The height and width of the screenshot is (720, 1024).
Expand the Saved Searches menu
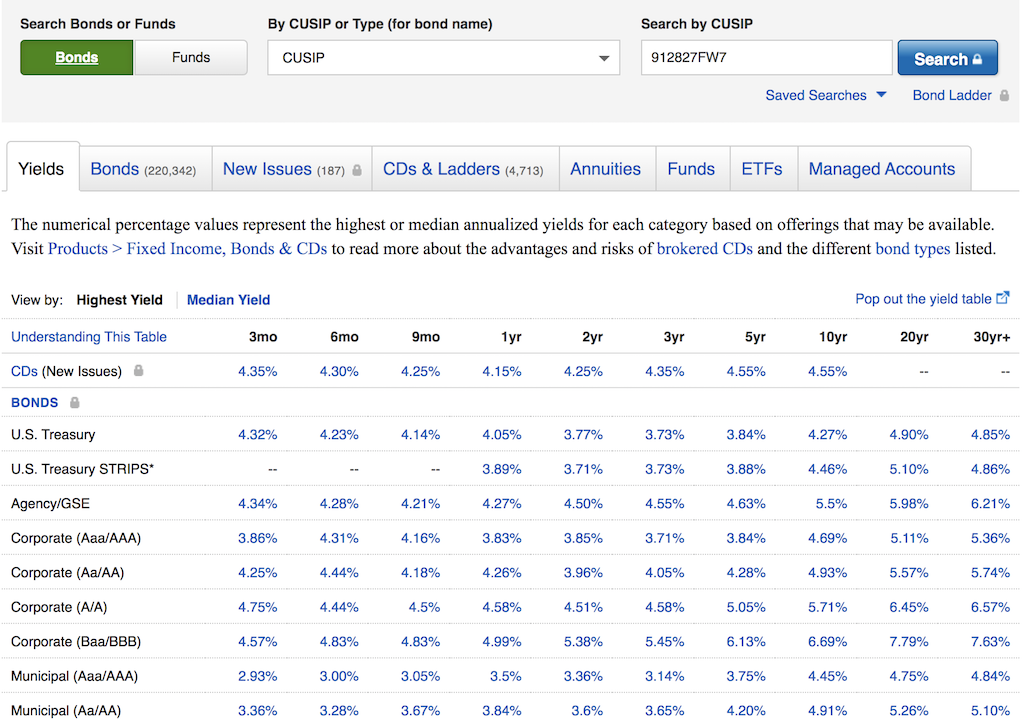tap(826, 96)
